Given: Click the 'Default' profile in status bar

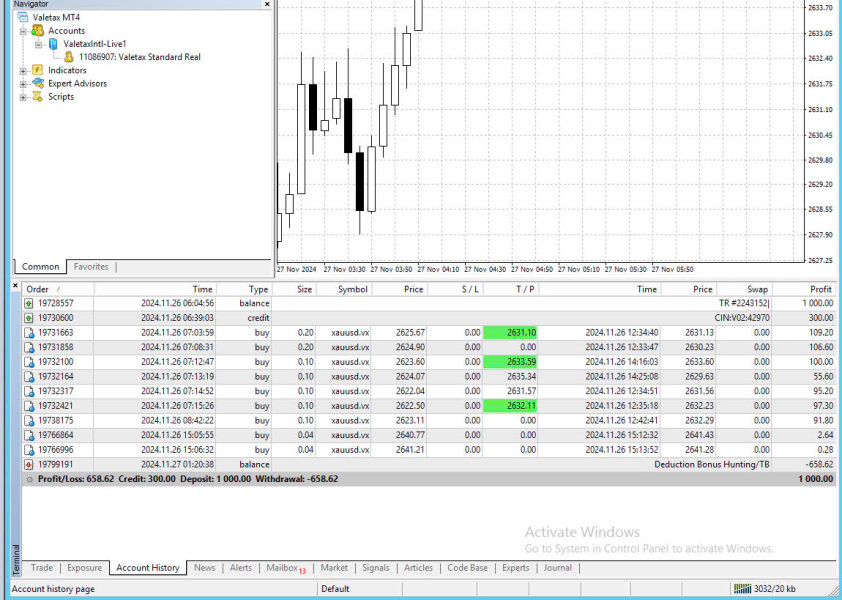Looking at the screenshot, I should (x=335, y=589).
